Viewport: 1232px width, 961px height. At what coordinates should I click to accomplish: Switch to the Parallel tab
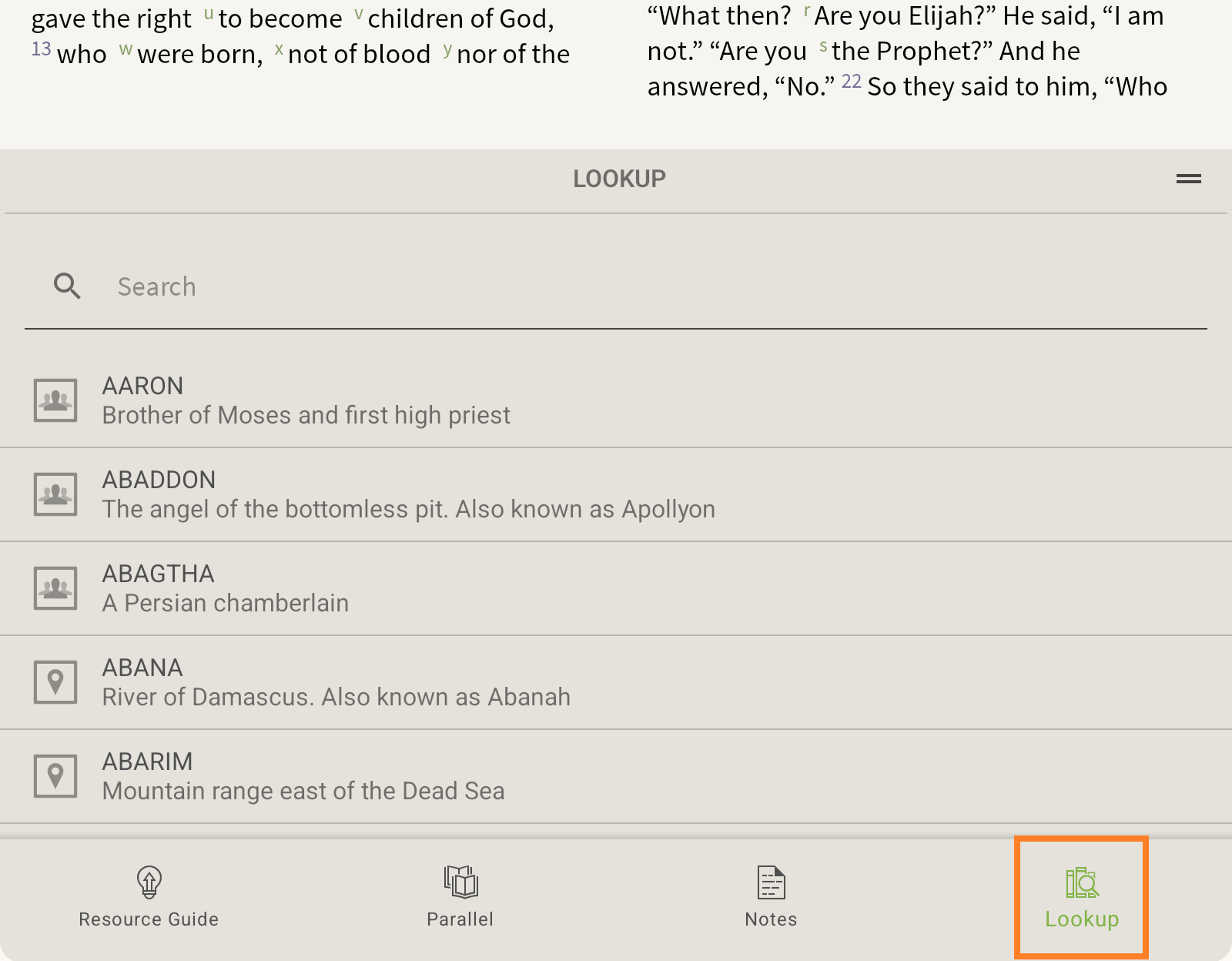tap(460, 897)
